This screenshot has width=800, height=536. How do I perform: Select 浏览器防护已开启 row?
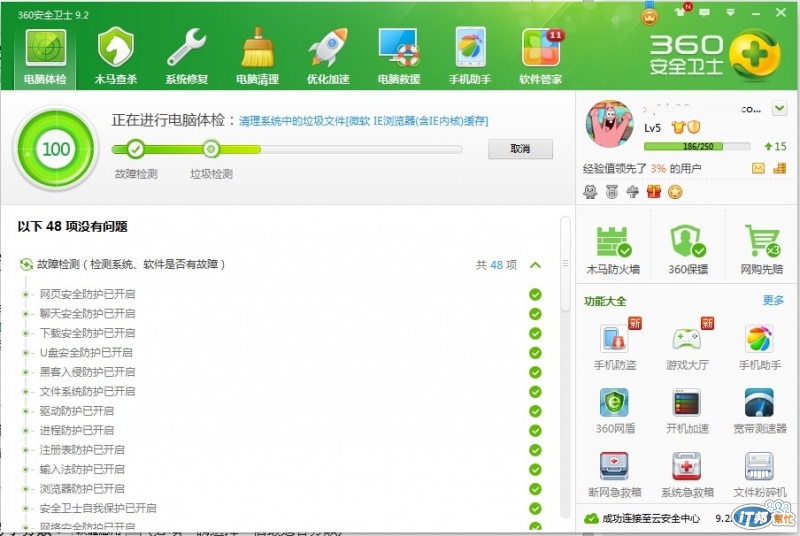coord(282,489)
